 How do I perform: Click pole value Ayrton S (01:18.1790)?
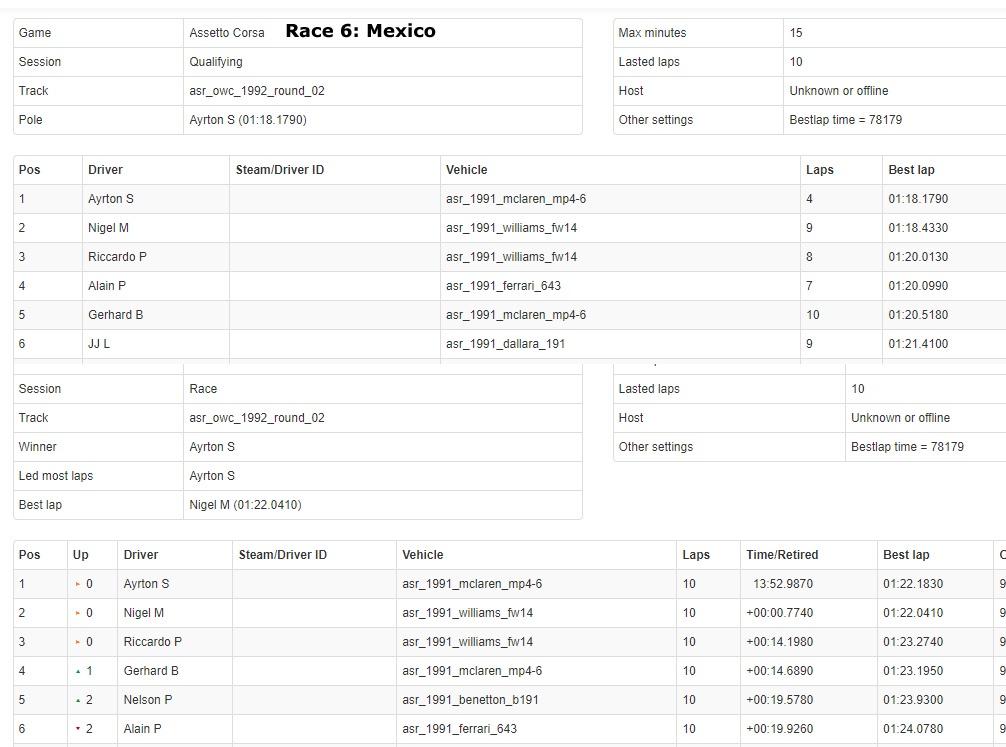pos(247,120)
